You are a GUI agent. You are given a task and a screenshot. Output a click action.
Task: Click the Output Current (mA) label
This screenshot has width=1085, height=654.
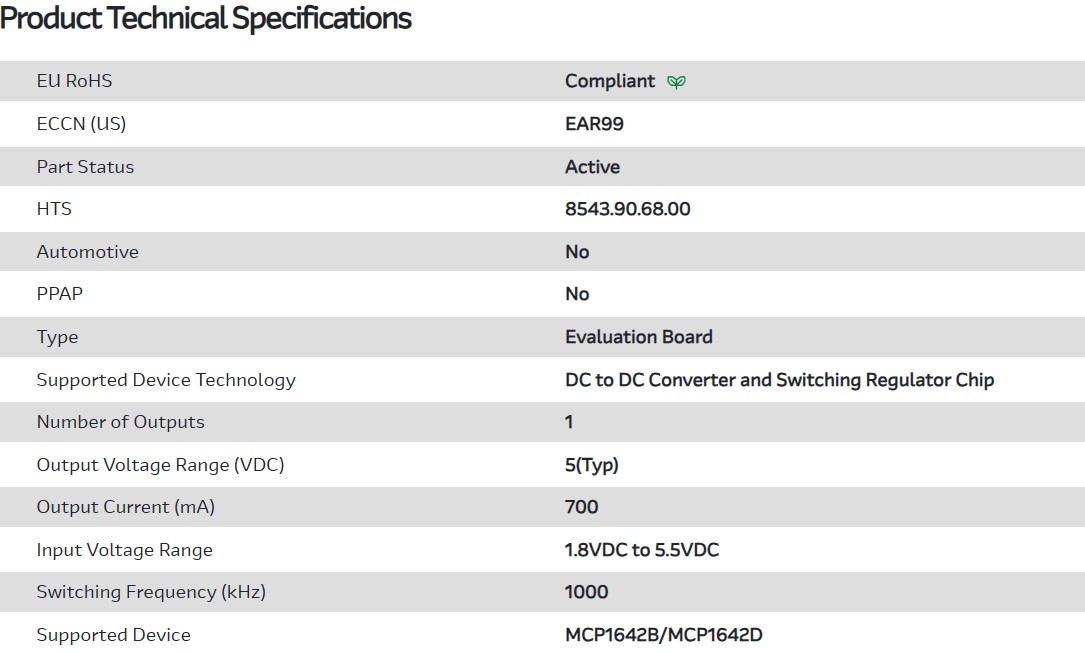[x=125, y=507]
